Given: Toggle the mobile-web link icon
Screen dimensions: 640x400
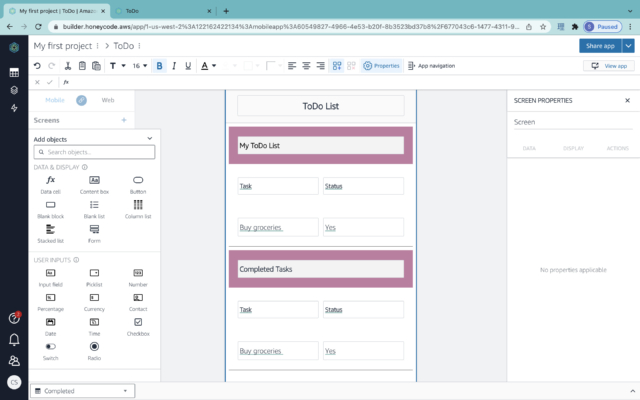Looking at the screenshot, I should [x=81, y=100].
